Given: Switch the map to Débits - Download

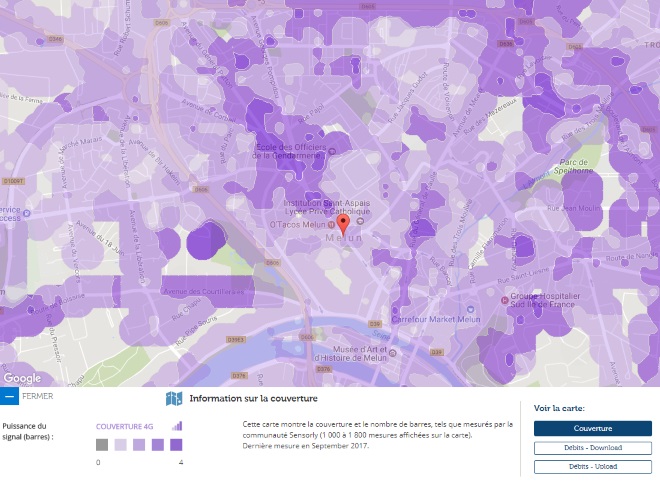Looking at the screenshot, I should (592, 447).
